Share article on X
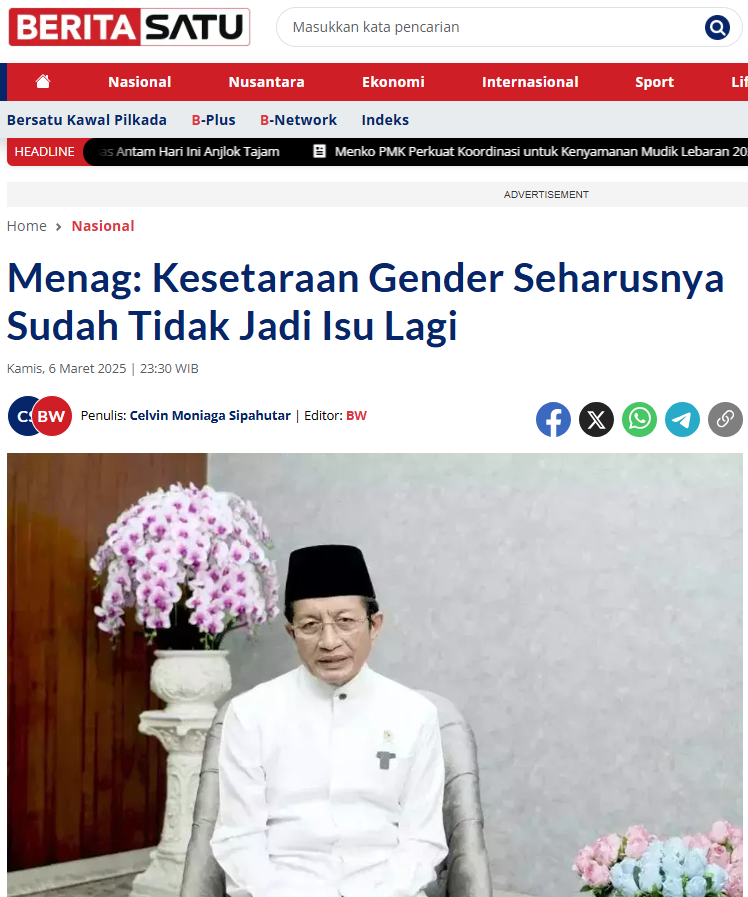Viewport: 748px width, 897px height. [596, 419]
